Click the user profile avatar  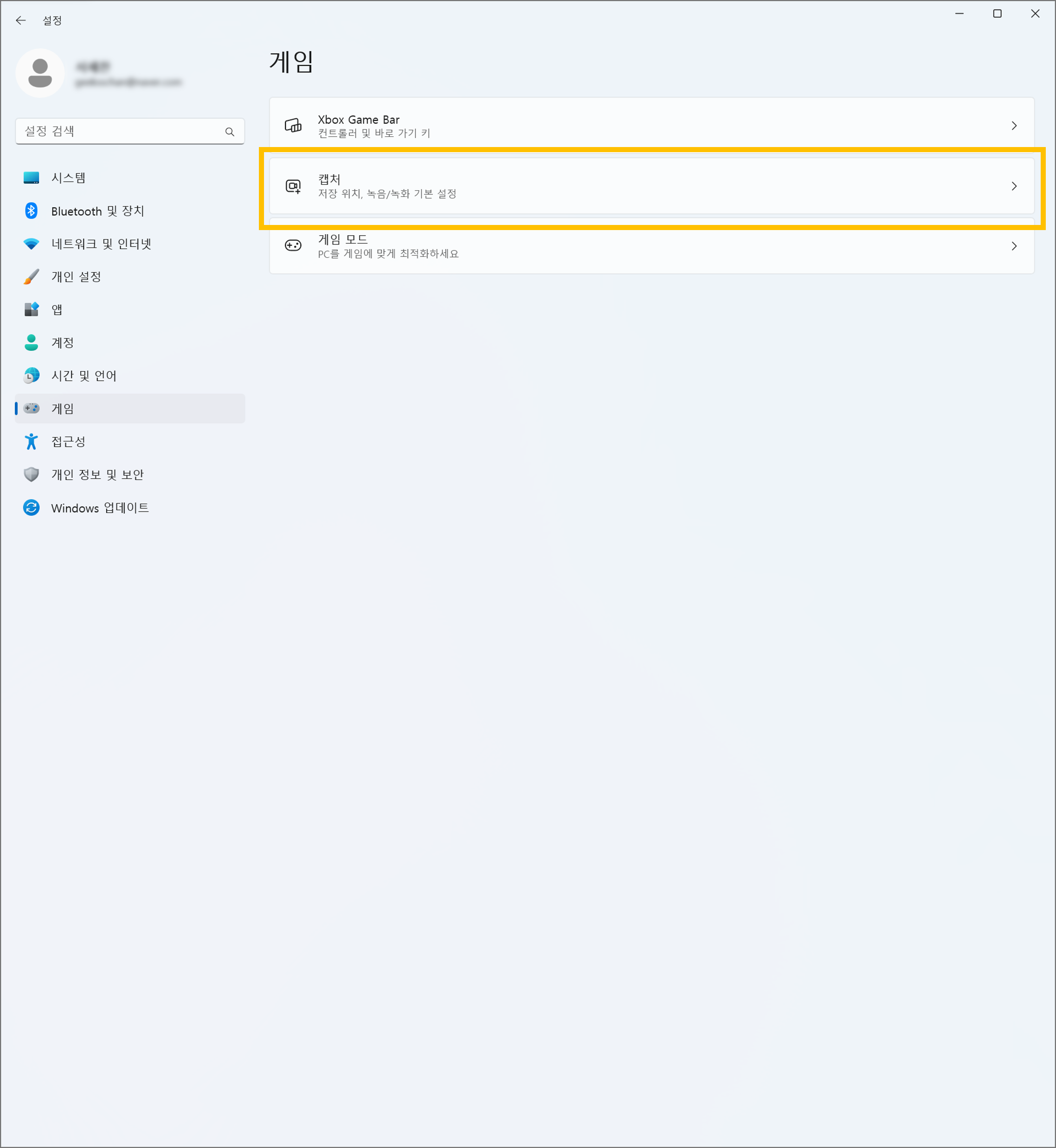[x=40, y=73]
